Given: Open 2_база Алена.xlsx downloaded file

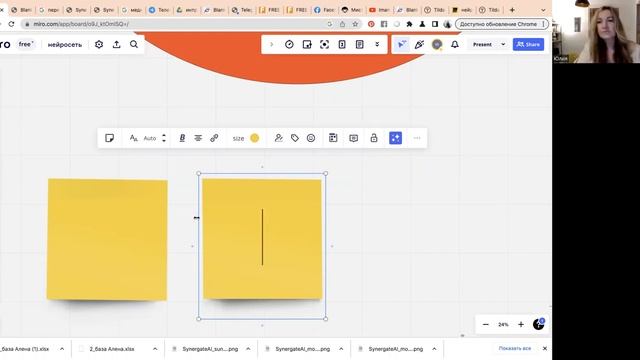Looking at the screenshot, I should tap(112, 349).
